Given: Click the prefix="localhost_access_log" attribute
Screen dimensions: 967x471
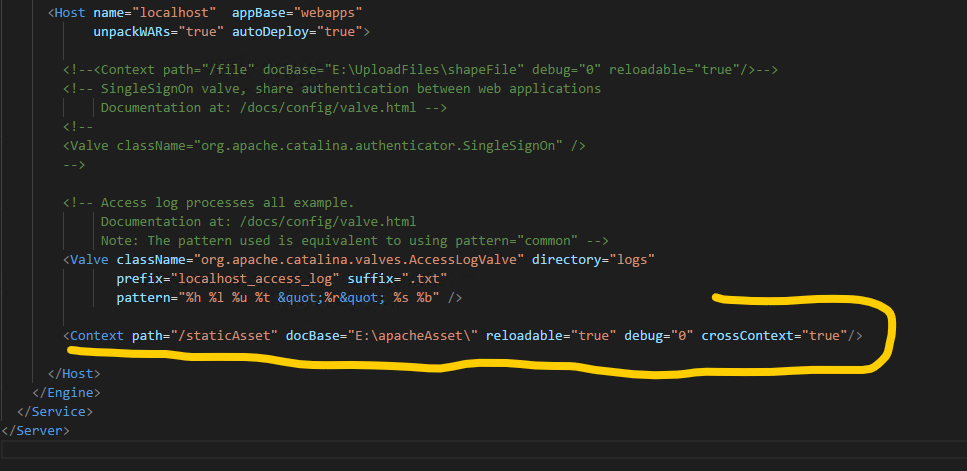Looking at the screenshot, I should click(x=228, y=279).
